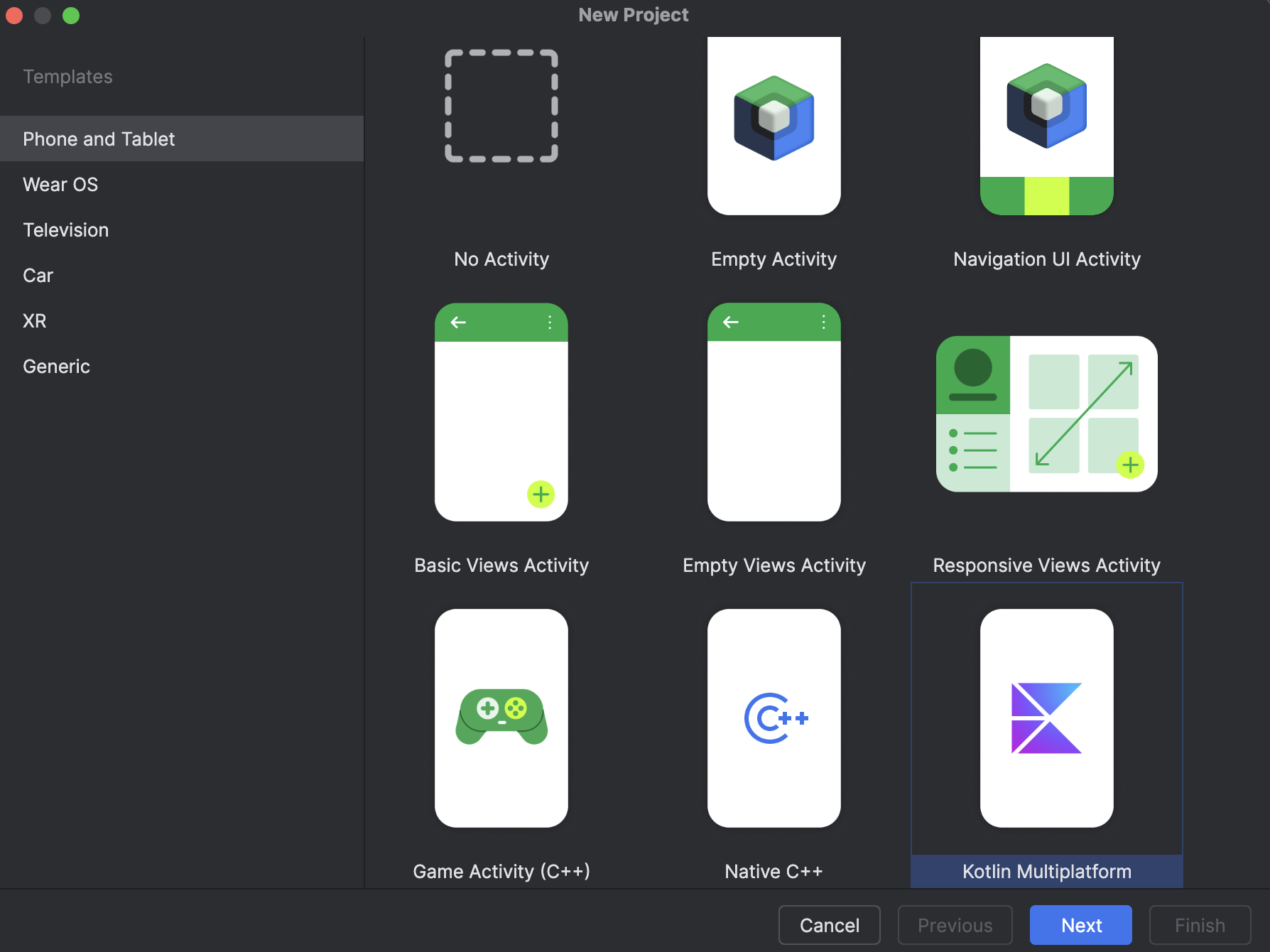Select the Responsive Views Activity layout icon
Screen dimensions: 1270x952
click(1046, 413)
